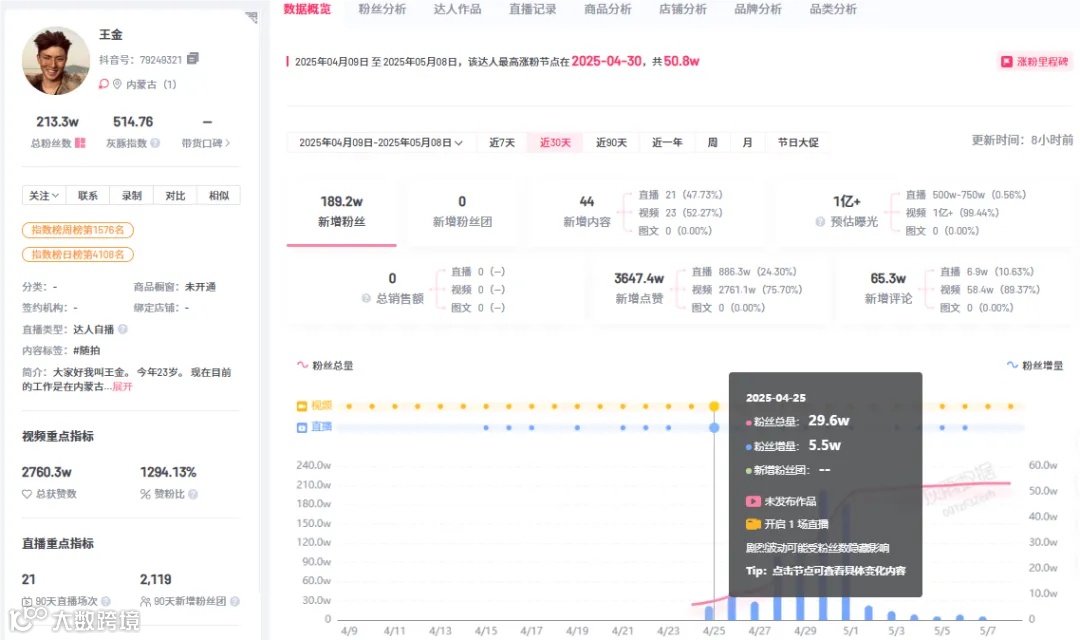
Task: Click the location pin icon beside 内蒙古
Action: (x=117, y=84)
